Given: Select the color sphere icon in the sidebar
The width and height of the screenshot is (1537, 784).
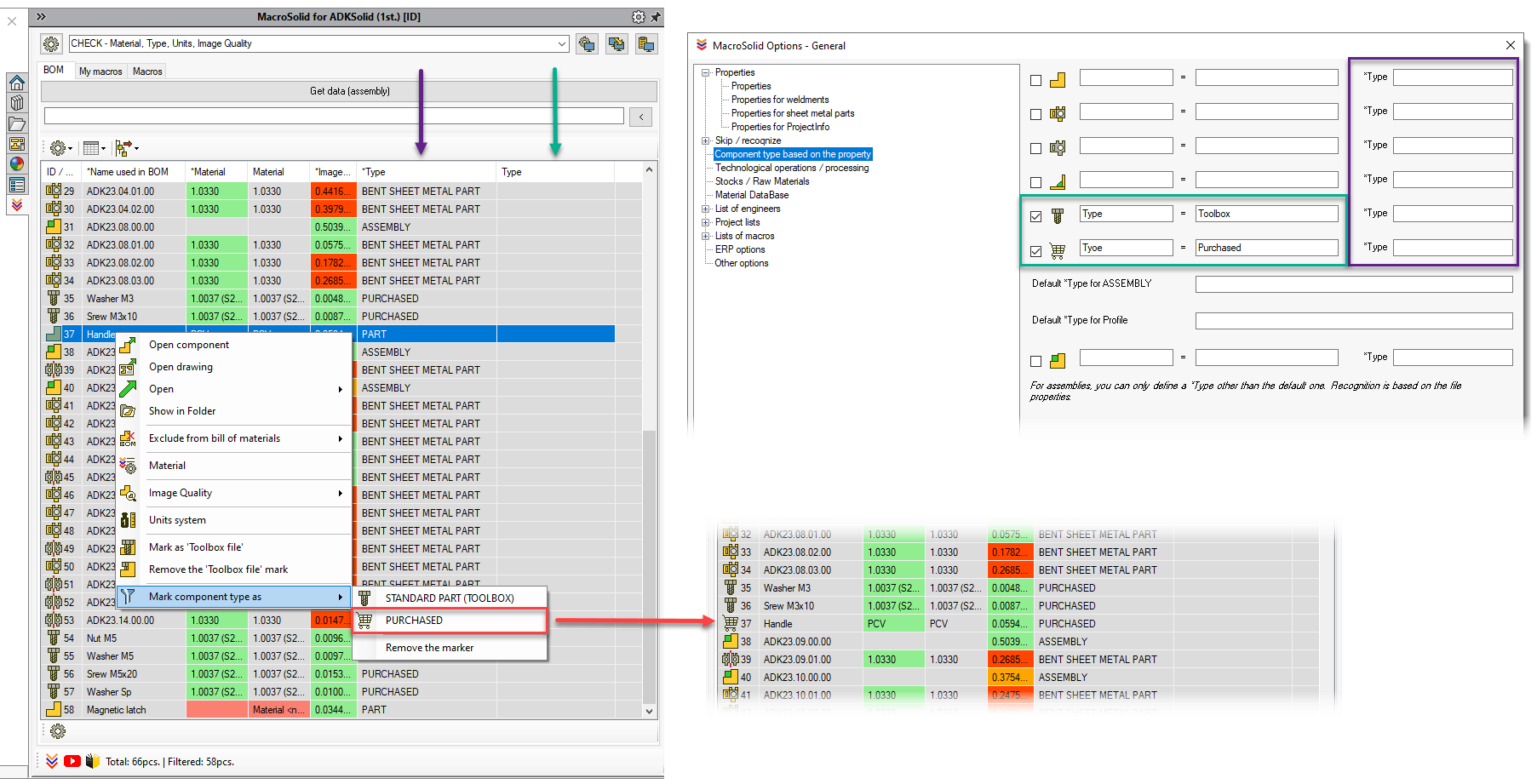Looking at the screenshot, I should (x=16, y=164).
